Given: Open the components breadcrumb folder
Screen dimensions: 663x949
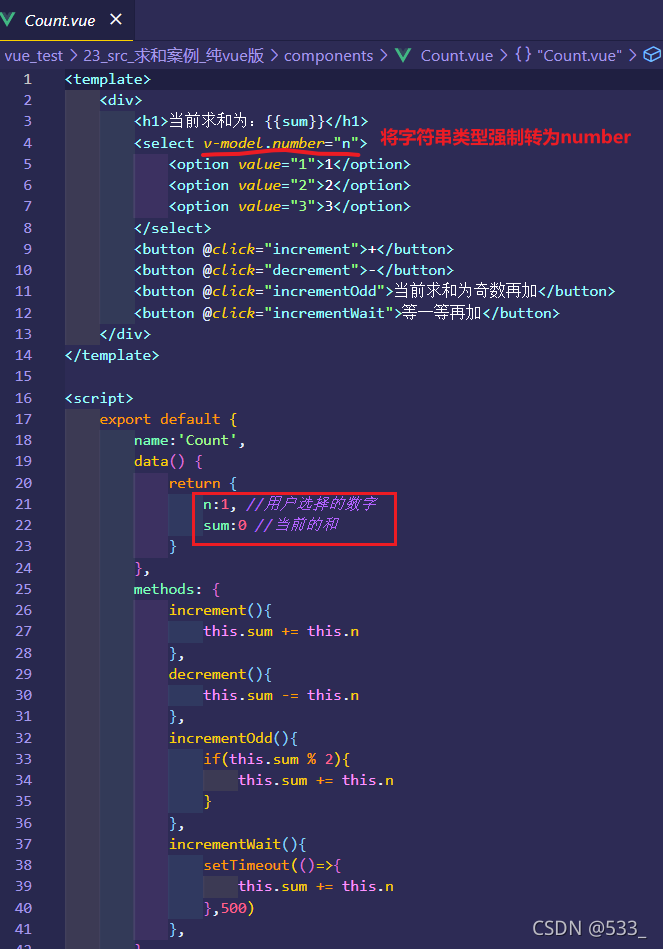Looking at the screenshot, I should tap(328, 56).
